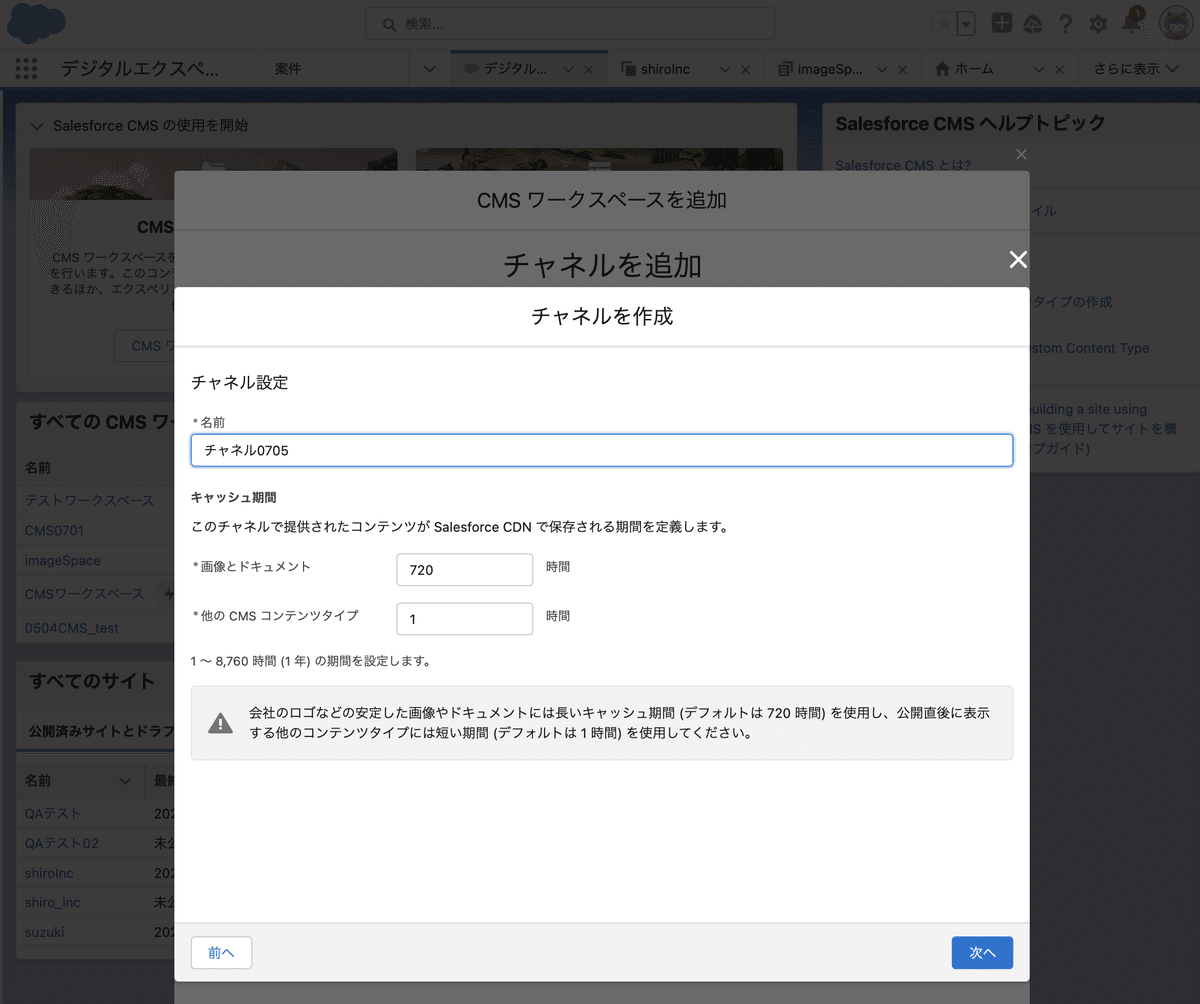This screenshot has width=1200, height=1004.
Task: Open the CMSワークスペース link
Action: [x=84, y=594]
